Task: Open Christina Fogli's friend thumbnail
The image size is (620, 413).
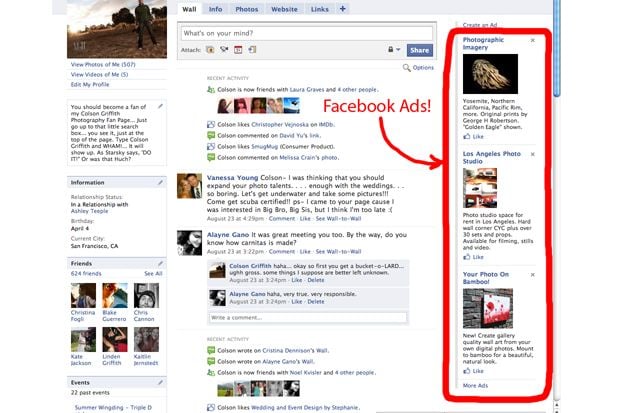Action: (83, 295)
